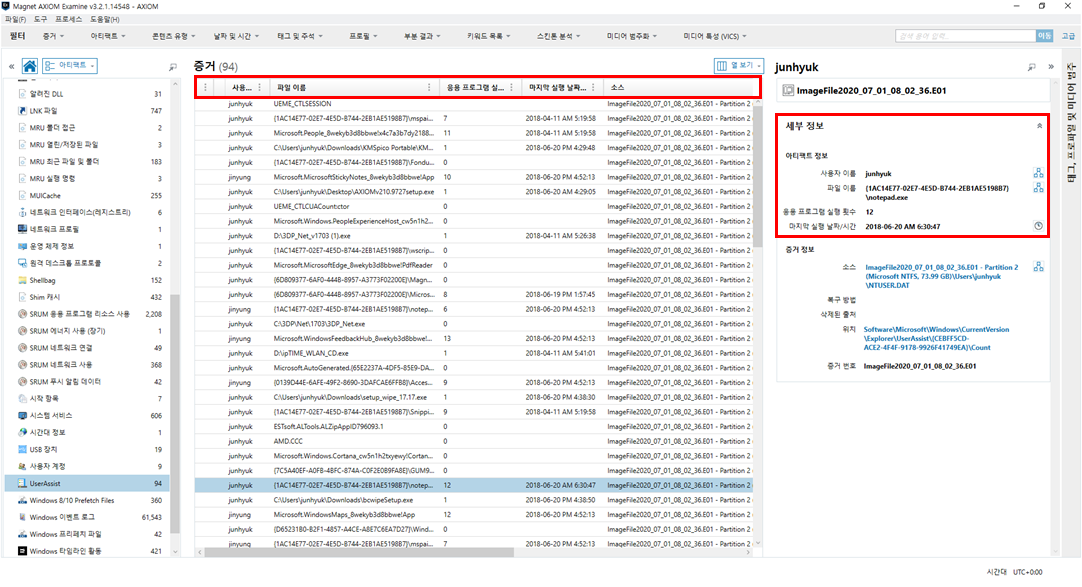Sort by the 소스 column header
1082x587 pixels.
[x=618, y=88]
